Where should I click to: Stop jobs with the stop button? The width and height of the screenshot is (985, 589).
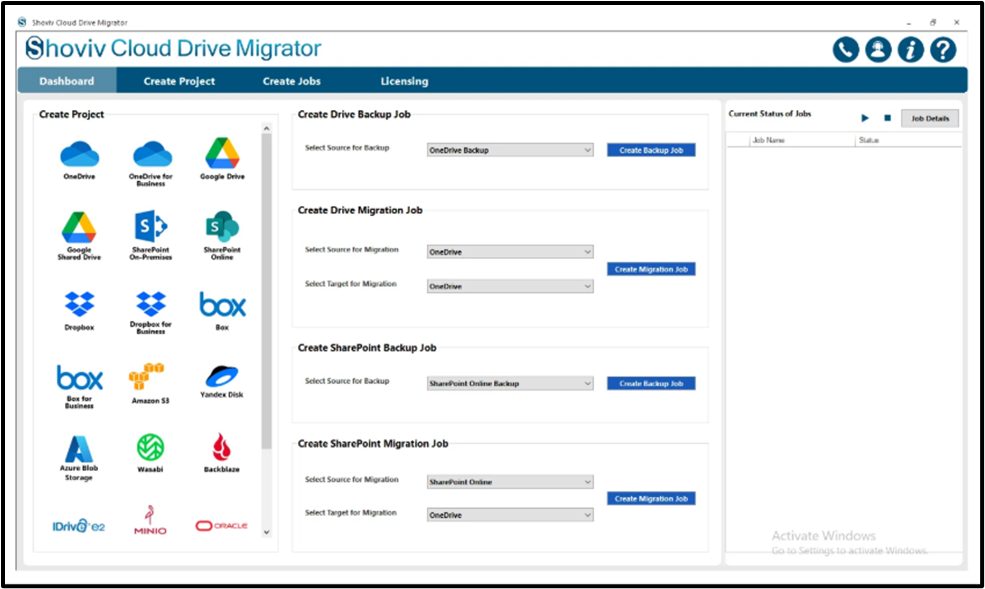point(888,118)
